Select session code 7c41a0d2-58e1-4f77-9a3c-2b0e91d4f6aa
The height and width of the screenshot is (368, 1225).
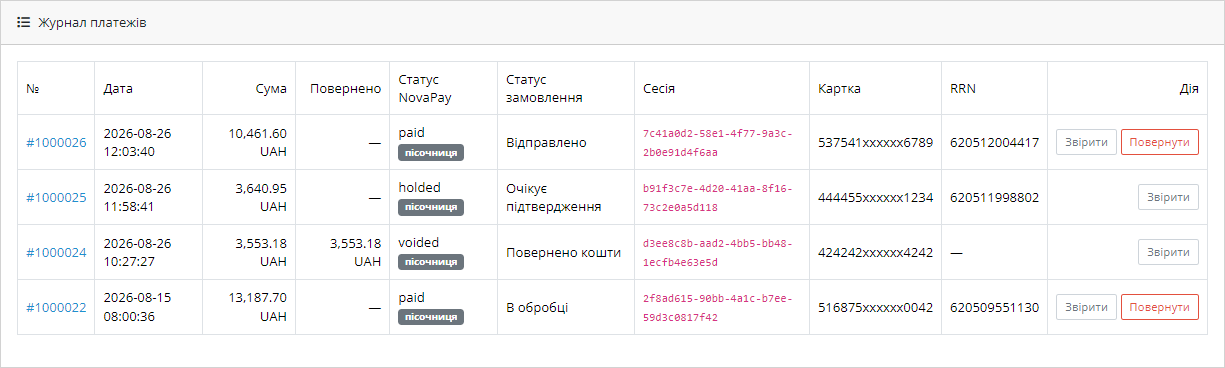(x=717, y=143)
